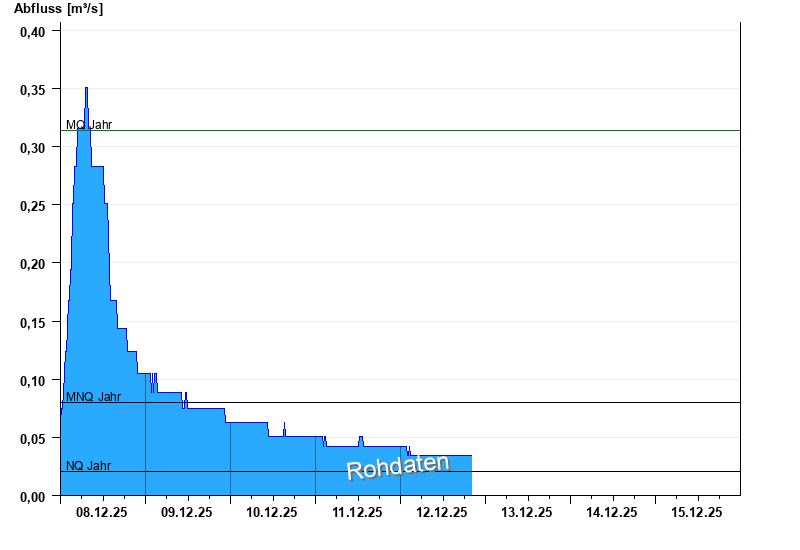
Task: Click the 0,35 y-axis label
Action: tap(33, 90)
